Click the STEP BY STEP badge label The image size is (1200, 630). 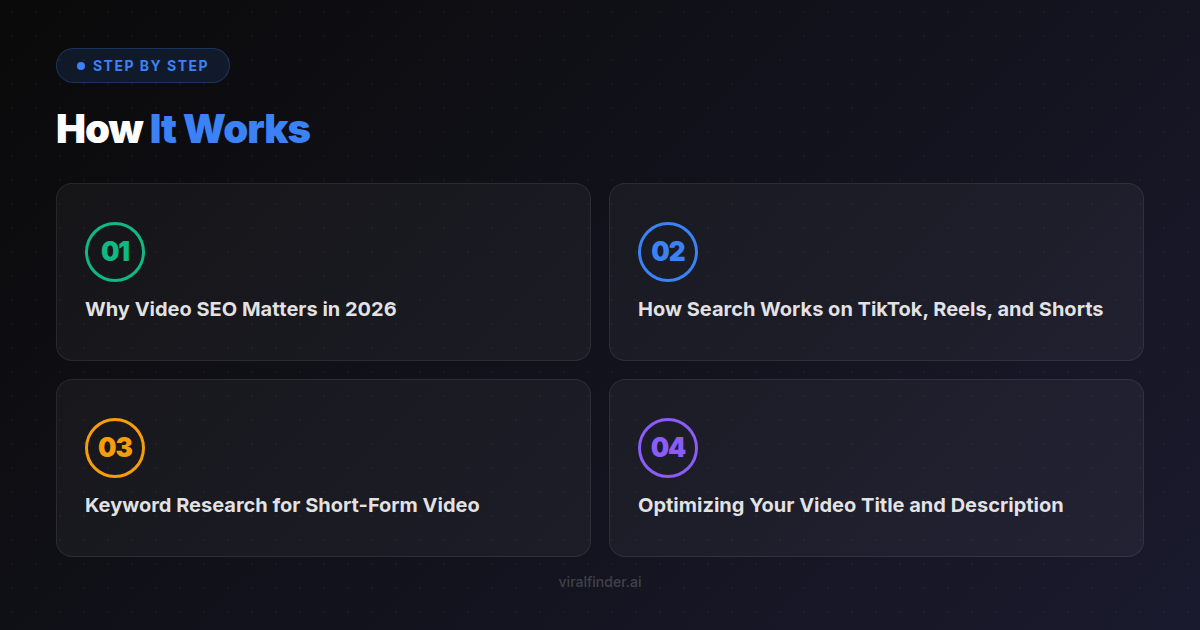150,66
